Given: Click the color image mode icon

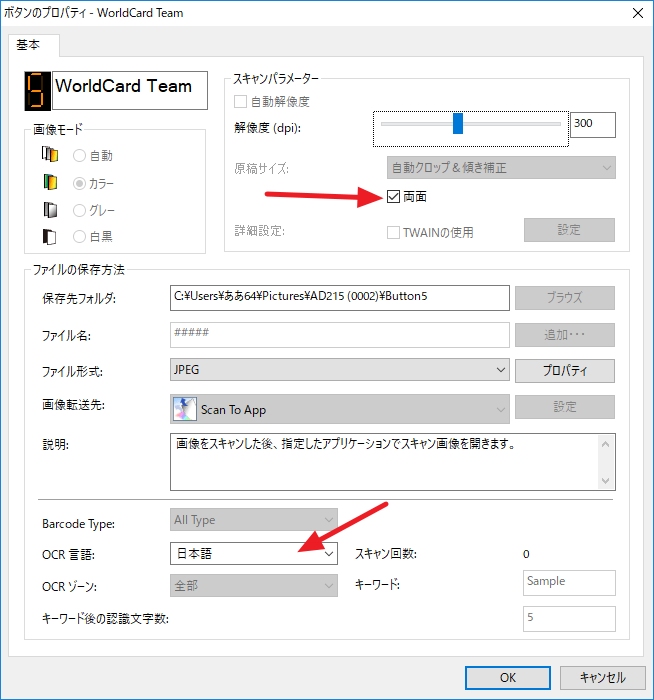Looking at the screenshot, I should click(x=50, y=183).
